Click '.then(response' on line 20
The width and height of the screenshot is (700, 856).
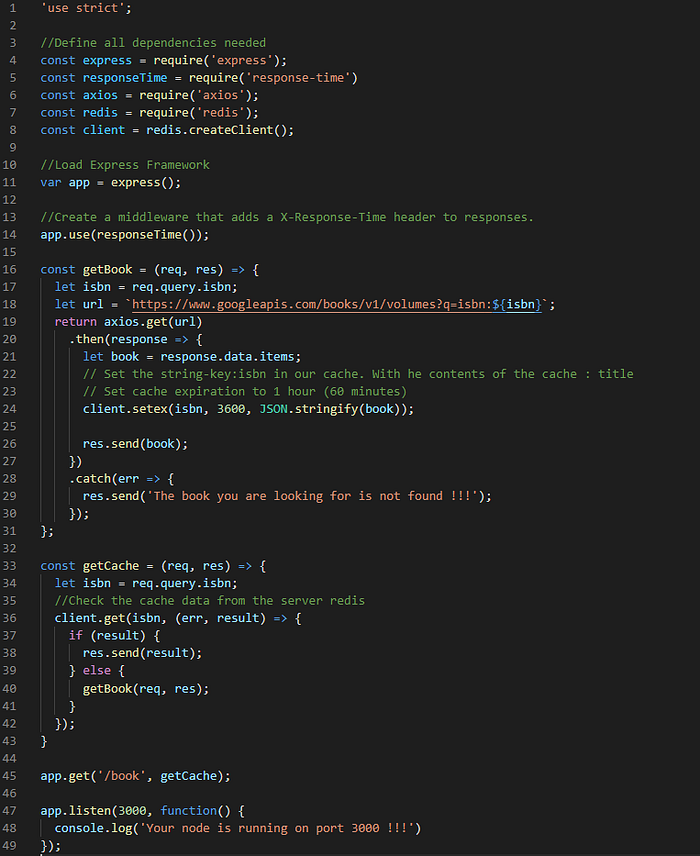[x=118, y=340]
